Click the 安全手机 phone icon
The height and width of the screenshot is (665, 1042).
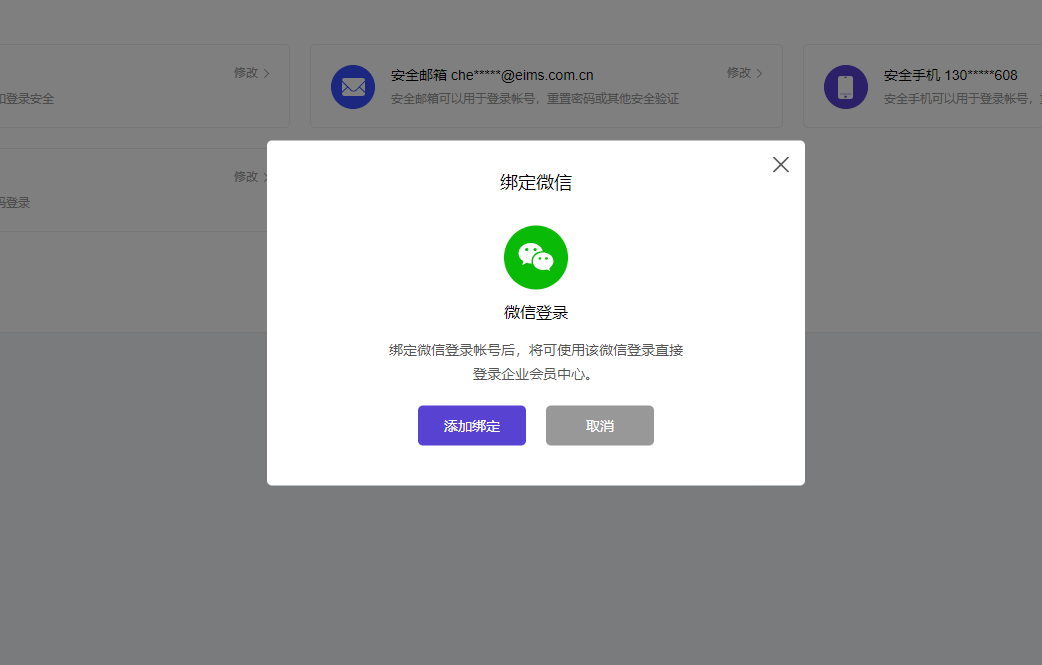(846, 87)
